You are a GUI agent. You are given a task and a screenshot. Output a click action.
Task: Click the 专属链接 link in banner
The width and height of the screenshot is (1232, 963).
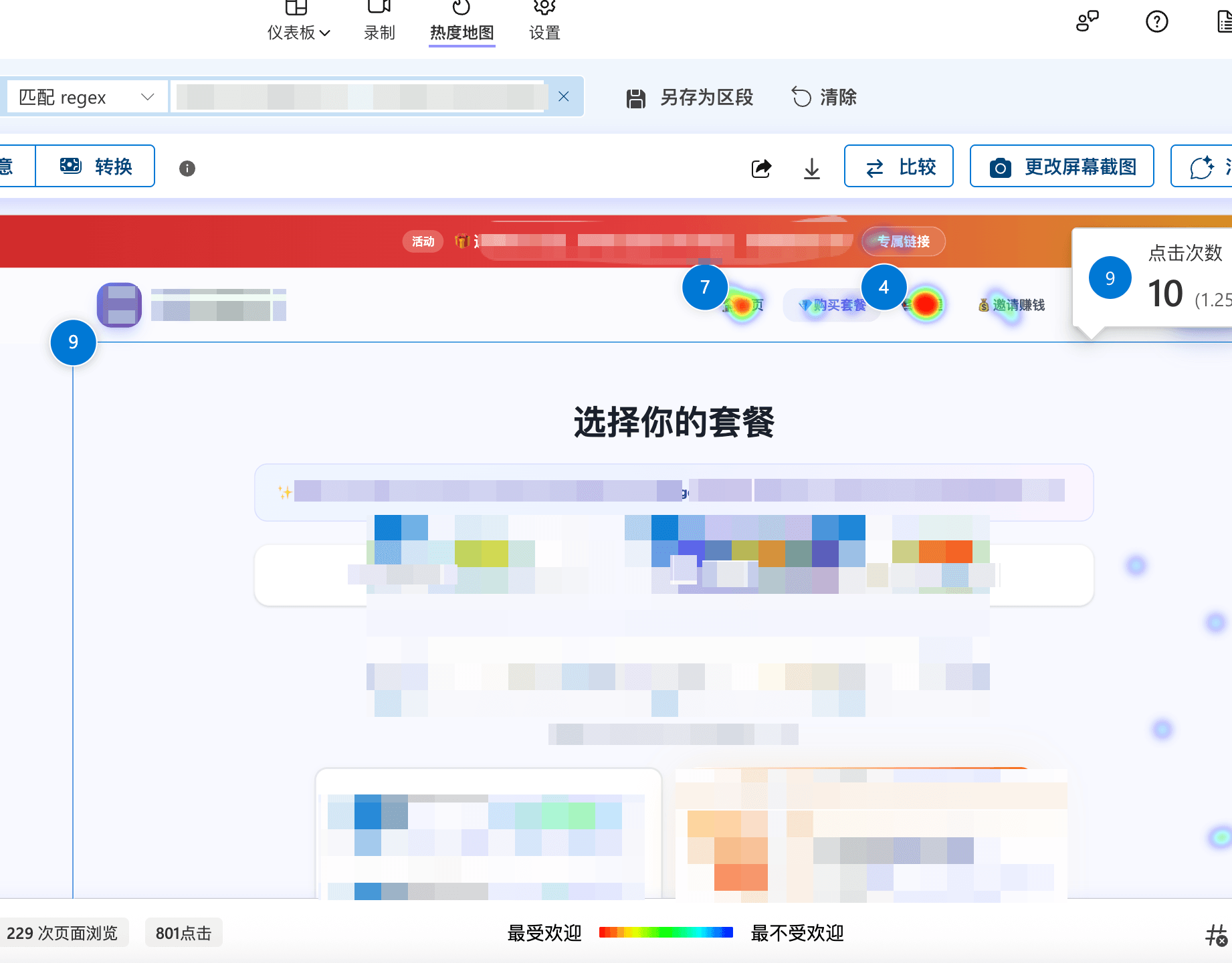(x=904, y=241)
